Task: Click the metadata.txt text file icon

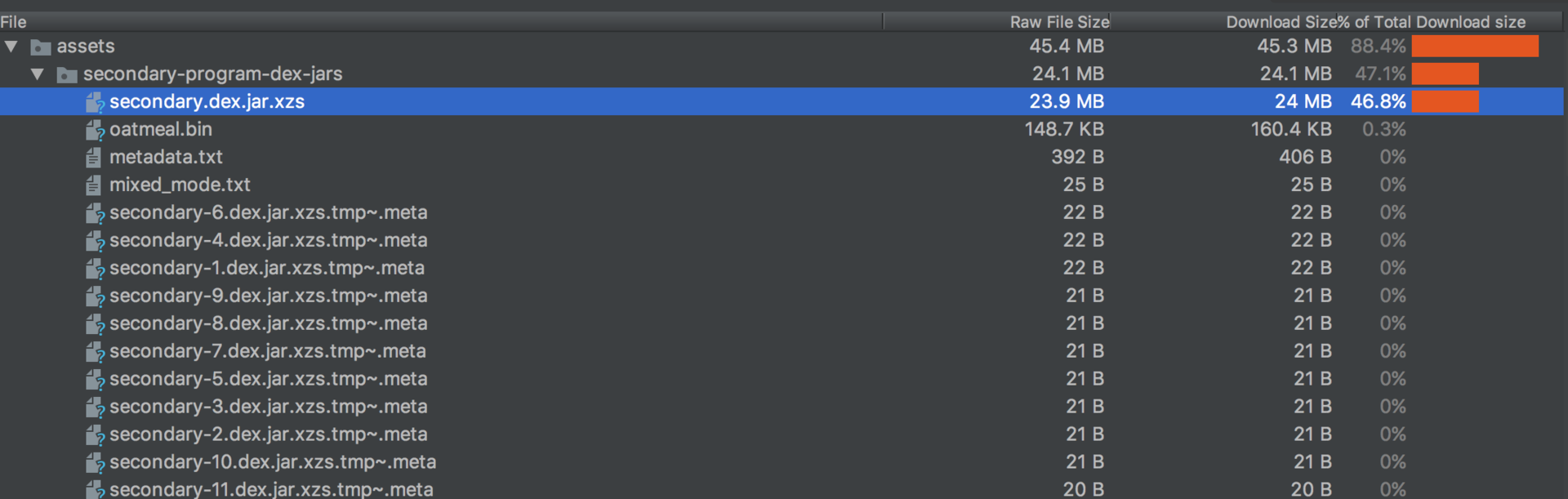Action: pyautogui.click(x=93, y=158)
